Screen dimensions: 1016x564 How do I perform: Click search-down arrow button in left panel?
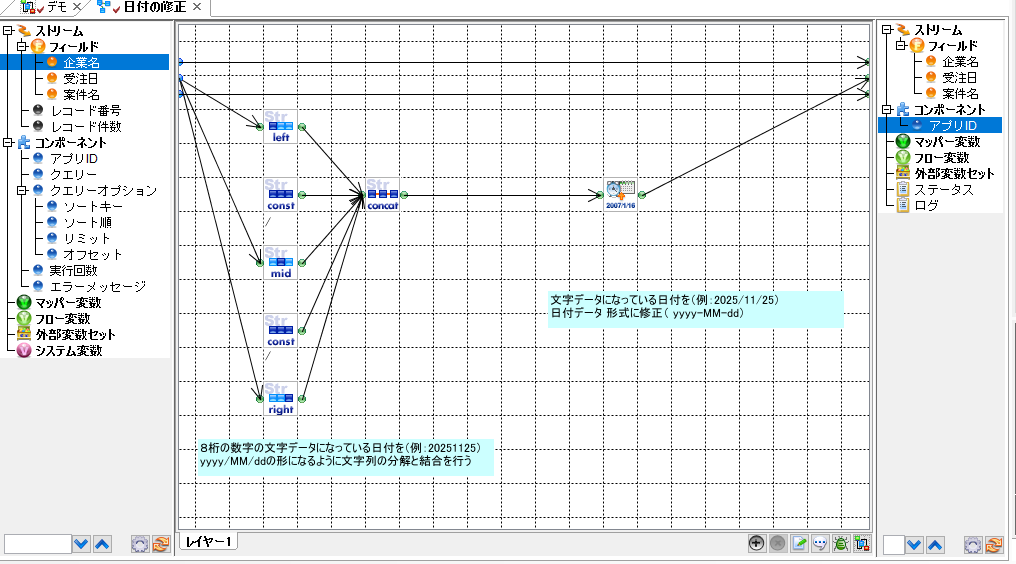(82, 545)
